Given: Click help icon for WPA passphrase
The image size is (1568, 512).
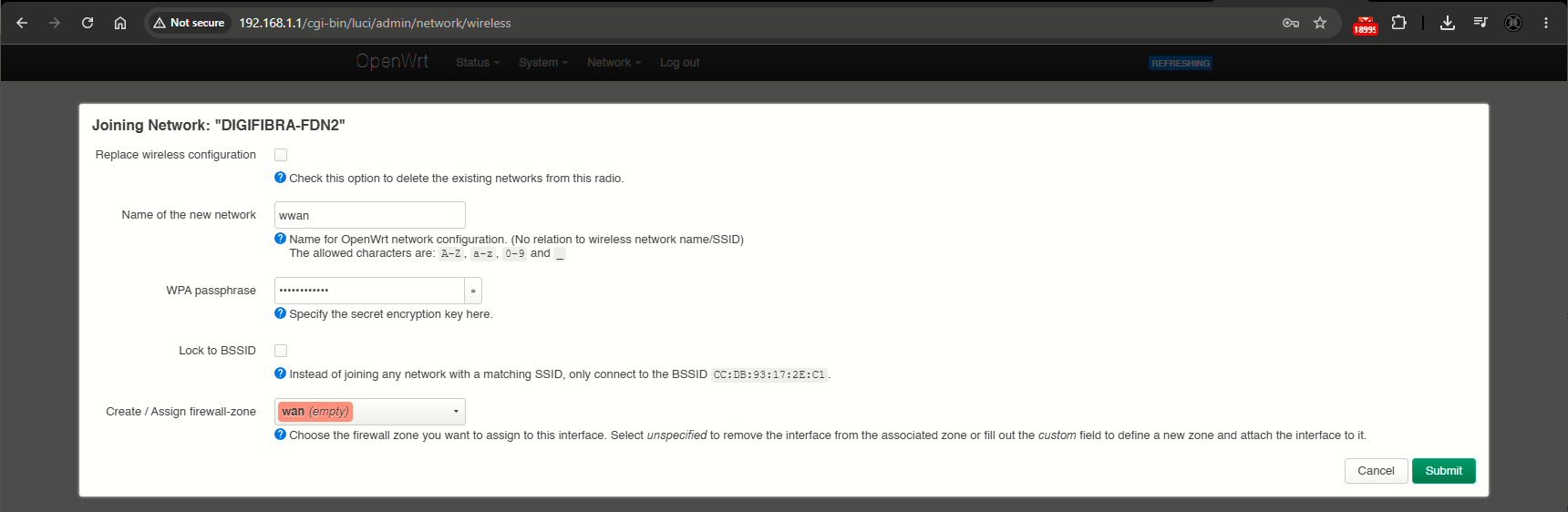Looking at the screenshot, I should point(280,313).
